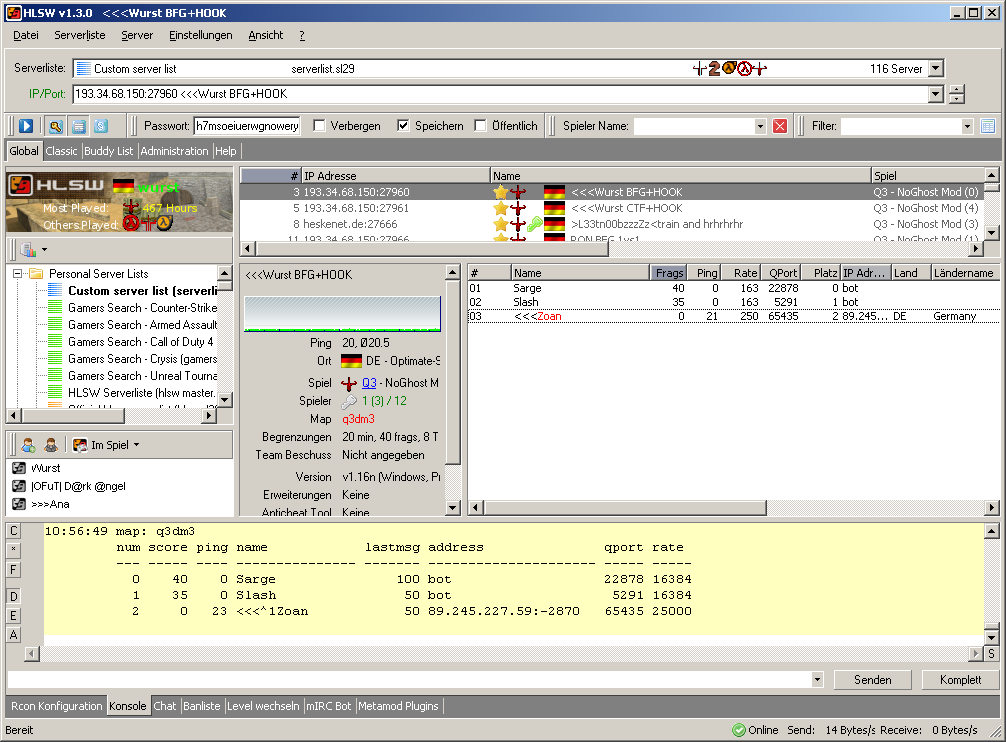Enable the Verbergen checkbox
The height and width of the screenshot is (742, 1006).
[x=320, y=126]
